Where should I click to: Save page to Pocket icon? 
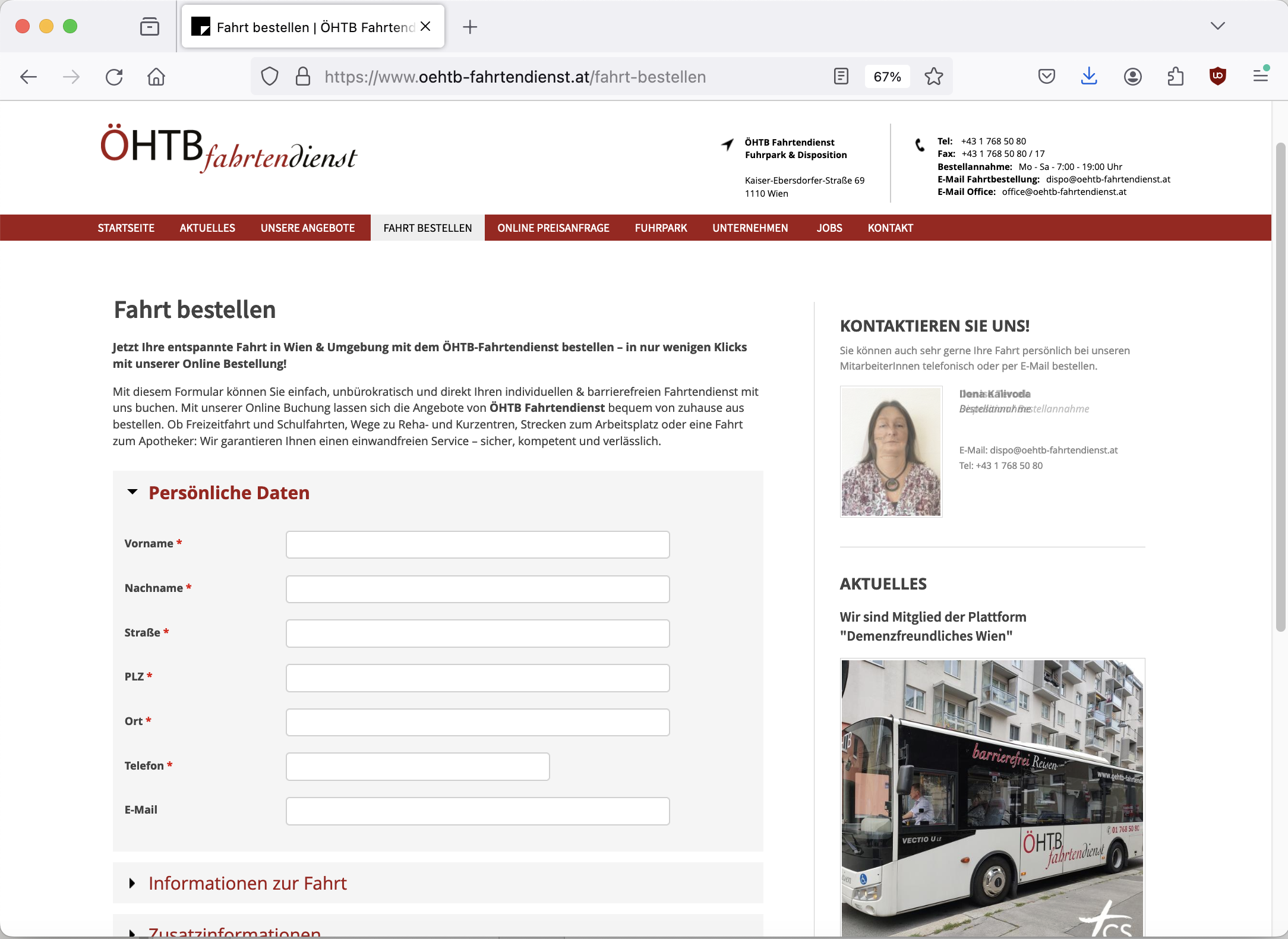pyautogui.click(x=1046, y=77)
